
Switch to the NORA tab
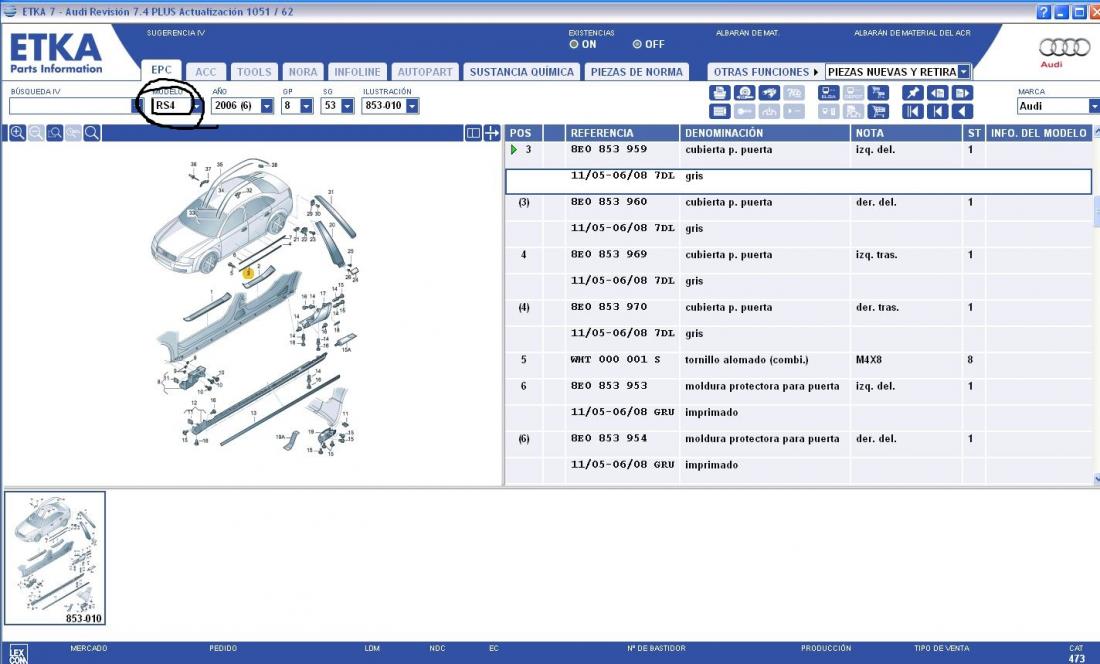click(x=303, y=72)
